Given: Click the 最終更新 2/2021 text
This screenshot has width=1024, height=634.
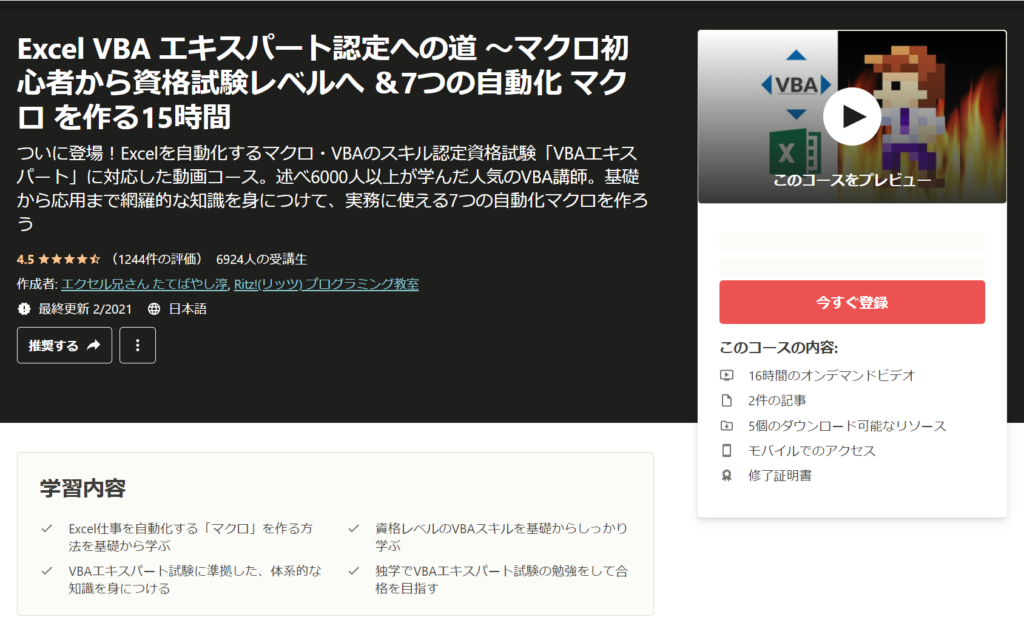Looking at the screenshot, I should [85, 309].
